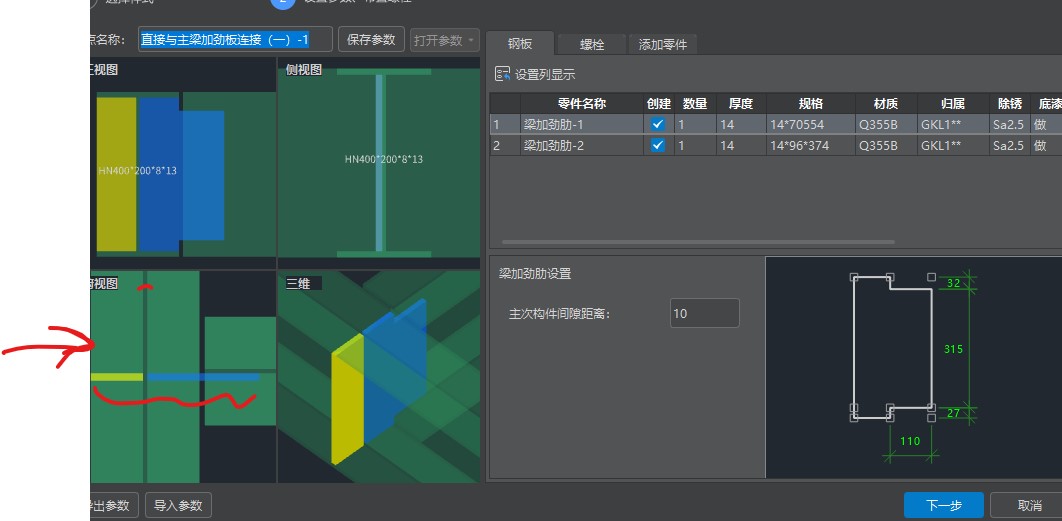Click Sa2.5 cell in row 2

[x=1009, y=146]
